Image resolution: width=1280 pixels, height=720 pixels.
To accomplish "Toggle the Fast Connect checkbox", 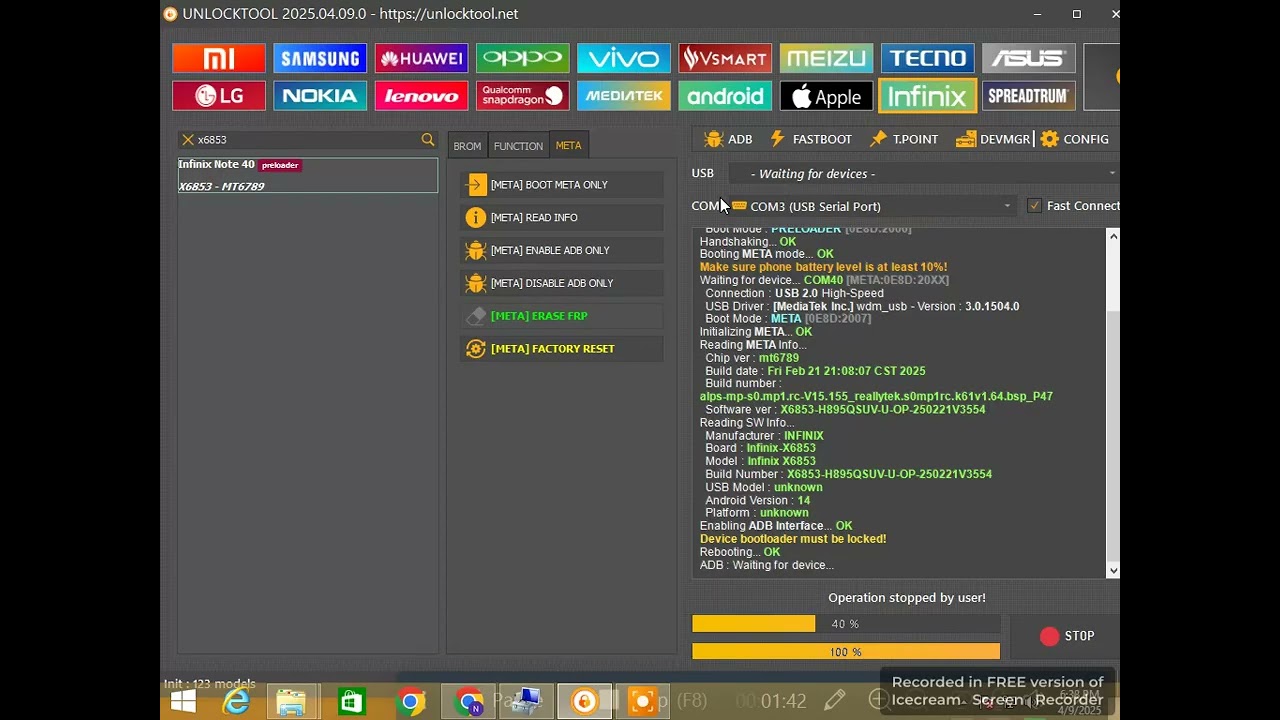I will 1034,206.
